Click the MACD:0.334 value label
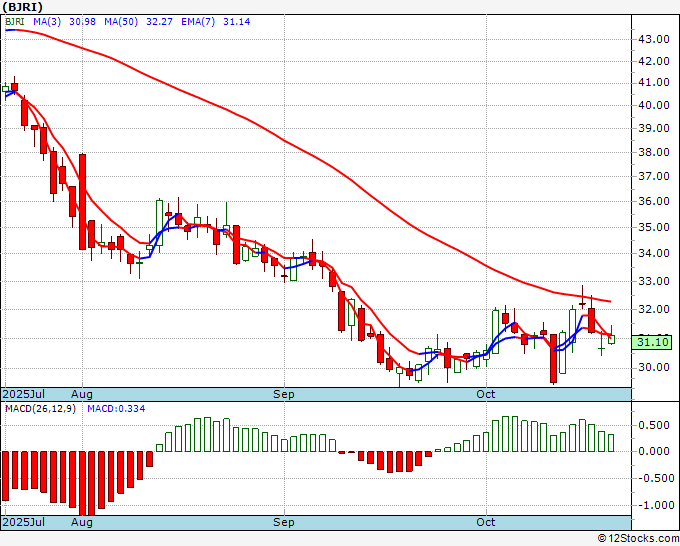This screenshot has width=680, height=546. [116, 409]
